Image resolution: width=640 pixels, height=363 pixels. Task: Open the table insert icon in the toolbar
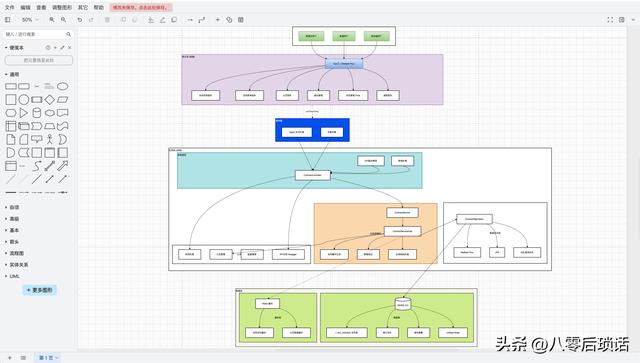tap(241, 20)
